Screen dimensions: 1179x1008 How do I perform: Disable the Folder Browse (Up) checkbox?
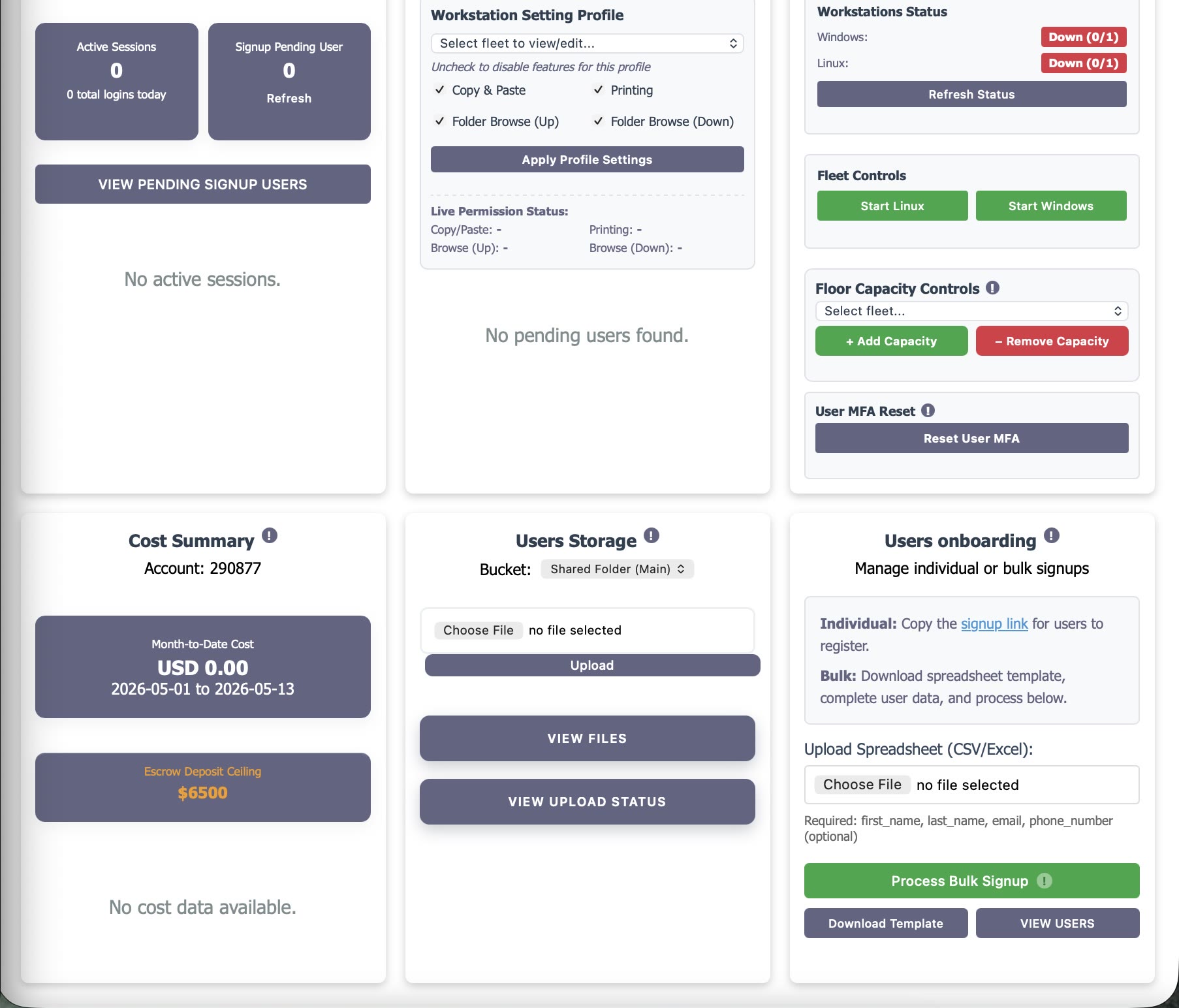(x=440, y=121)
